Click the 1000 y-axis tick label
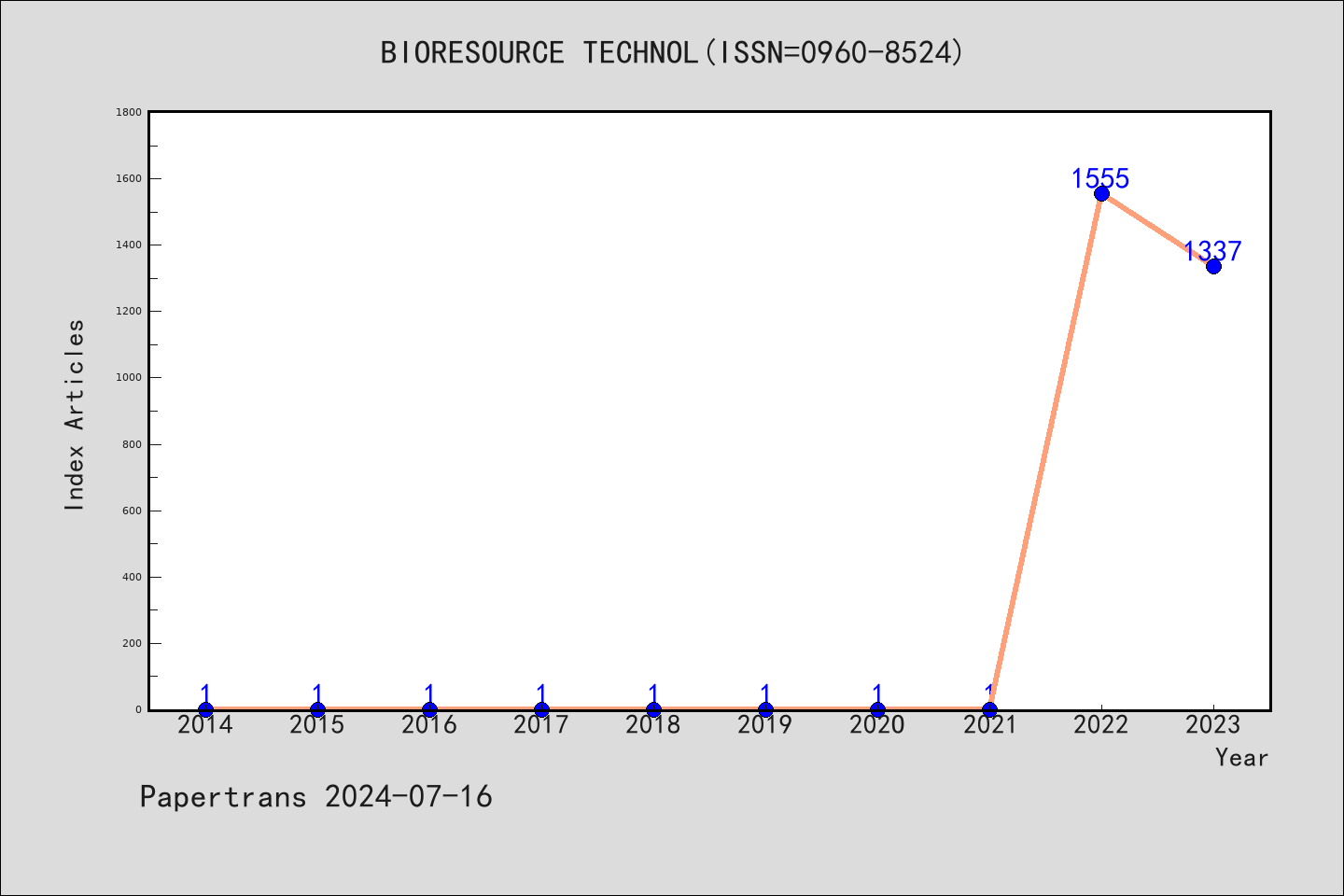This screenshot has width=1344, height=896. [129, 377]
